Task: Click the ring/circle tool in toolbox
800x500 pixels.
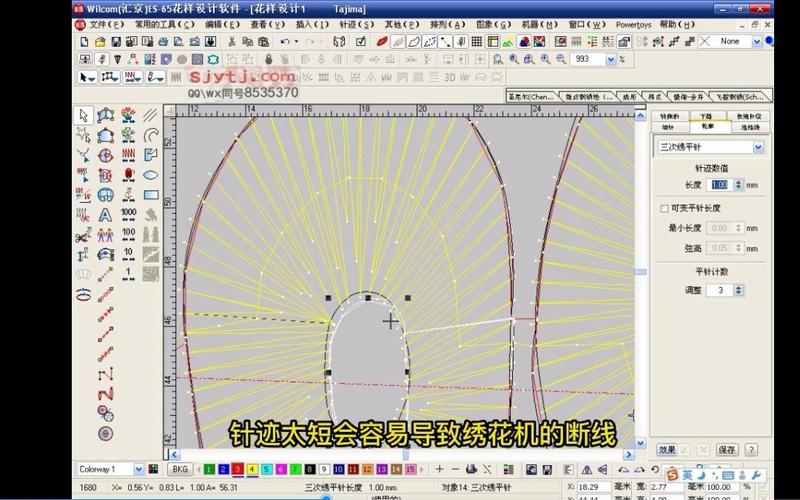Action: pyautogui.click(x=106, y=434)
